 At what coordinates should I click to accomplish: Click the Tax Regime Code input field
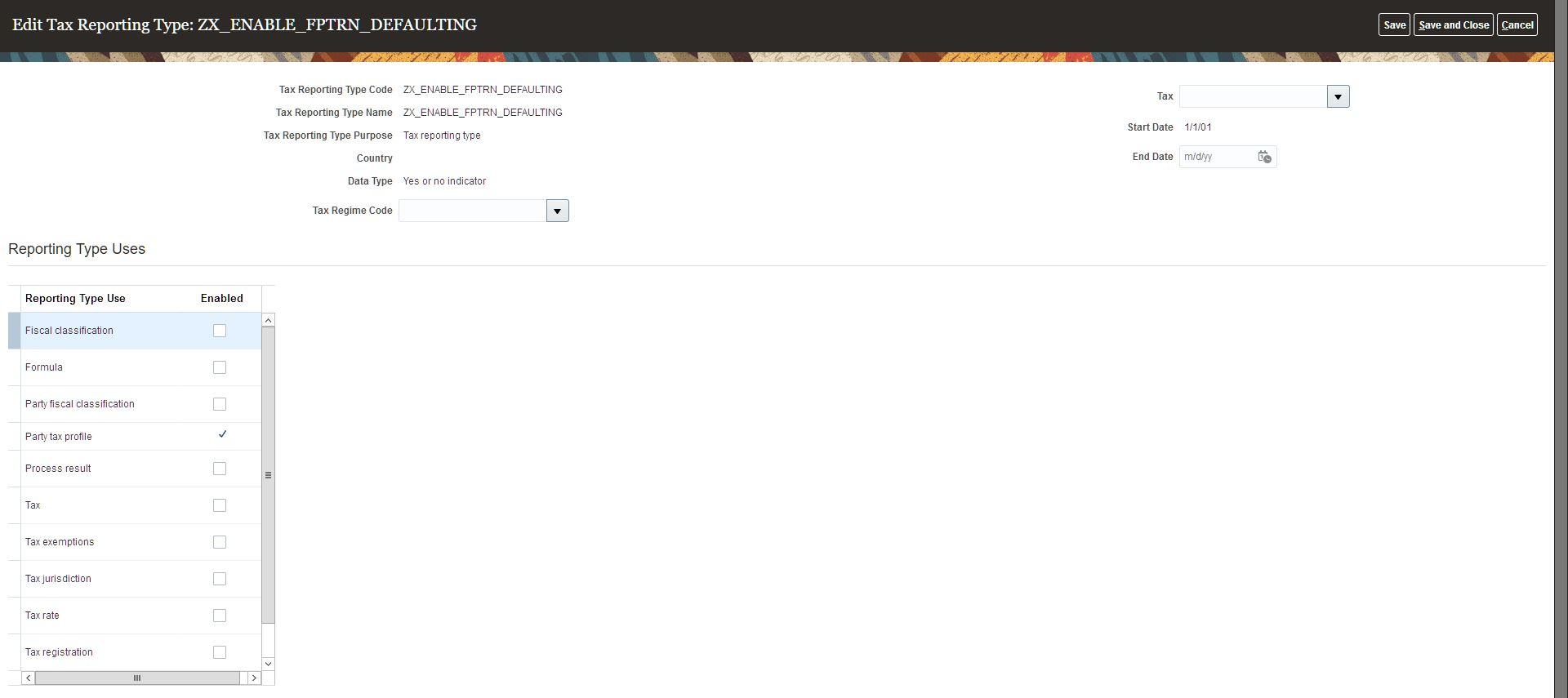[x=472, y=211]
